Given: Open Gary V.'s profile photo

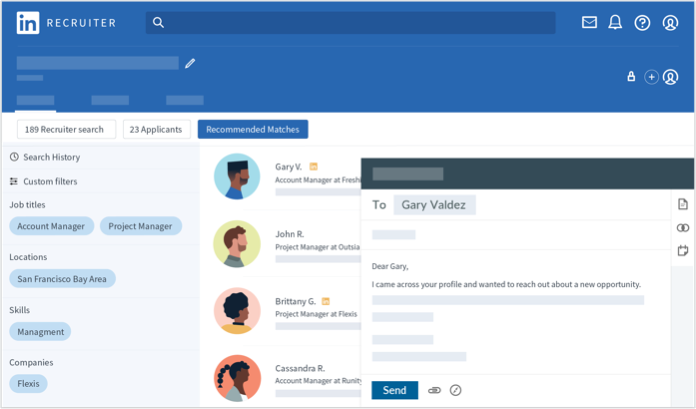Looking at the screenshot, I should (237, 176).
